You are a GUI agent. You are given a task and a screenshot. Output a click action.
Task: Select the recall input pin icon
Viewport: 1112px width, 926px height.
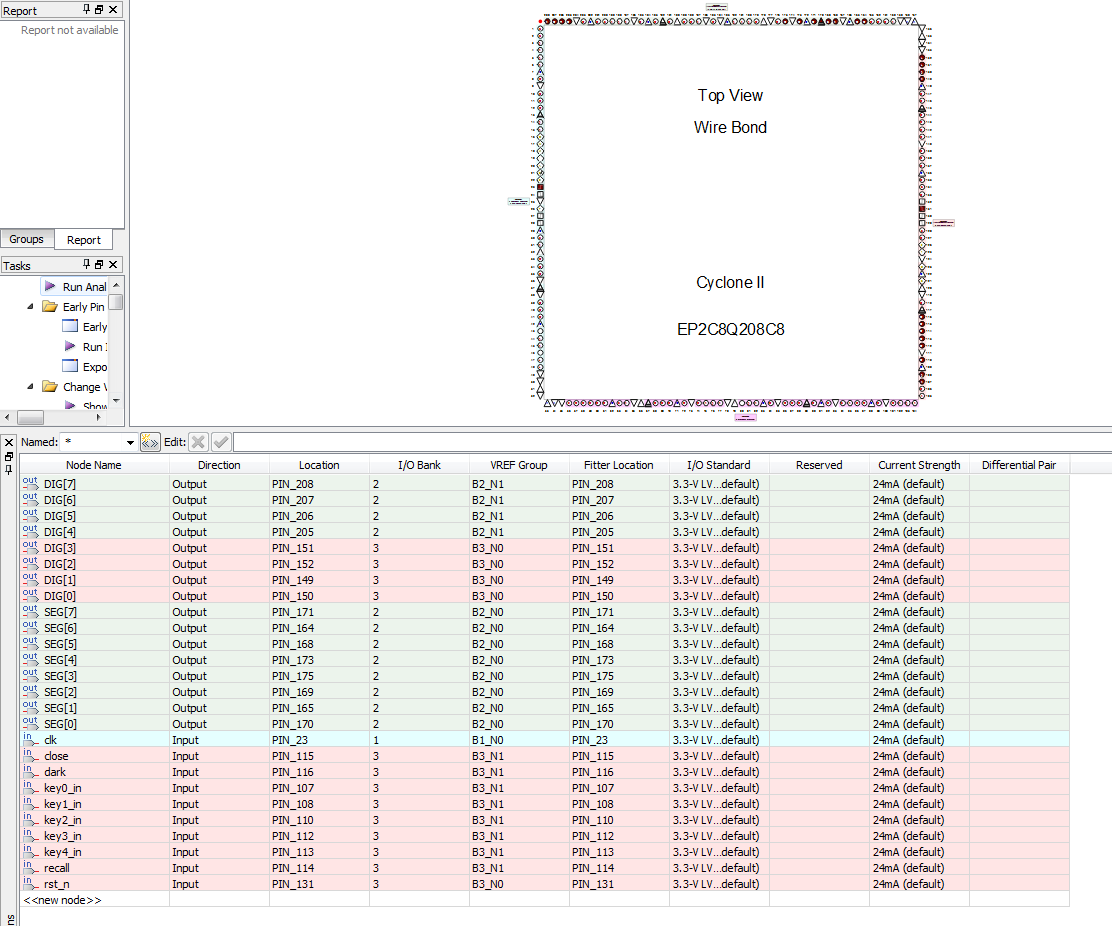pos(30,867)
